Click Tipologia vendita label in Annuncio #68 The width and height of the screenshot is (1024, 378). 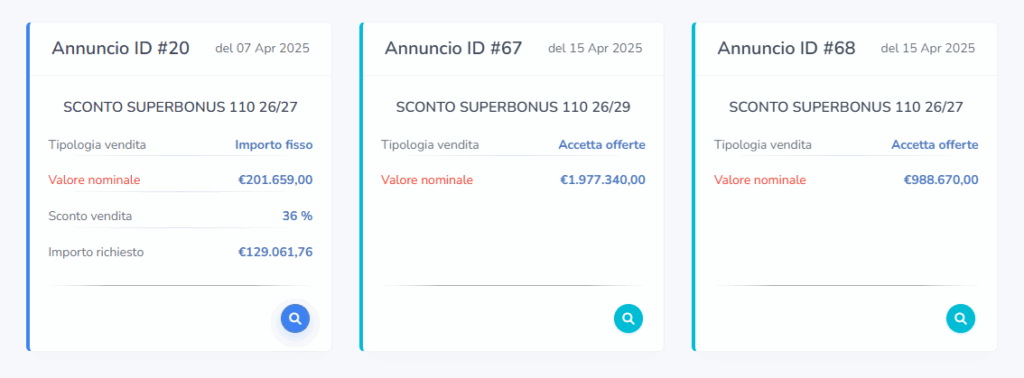click(x=763, y=145)
